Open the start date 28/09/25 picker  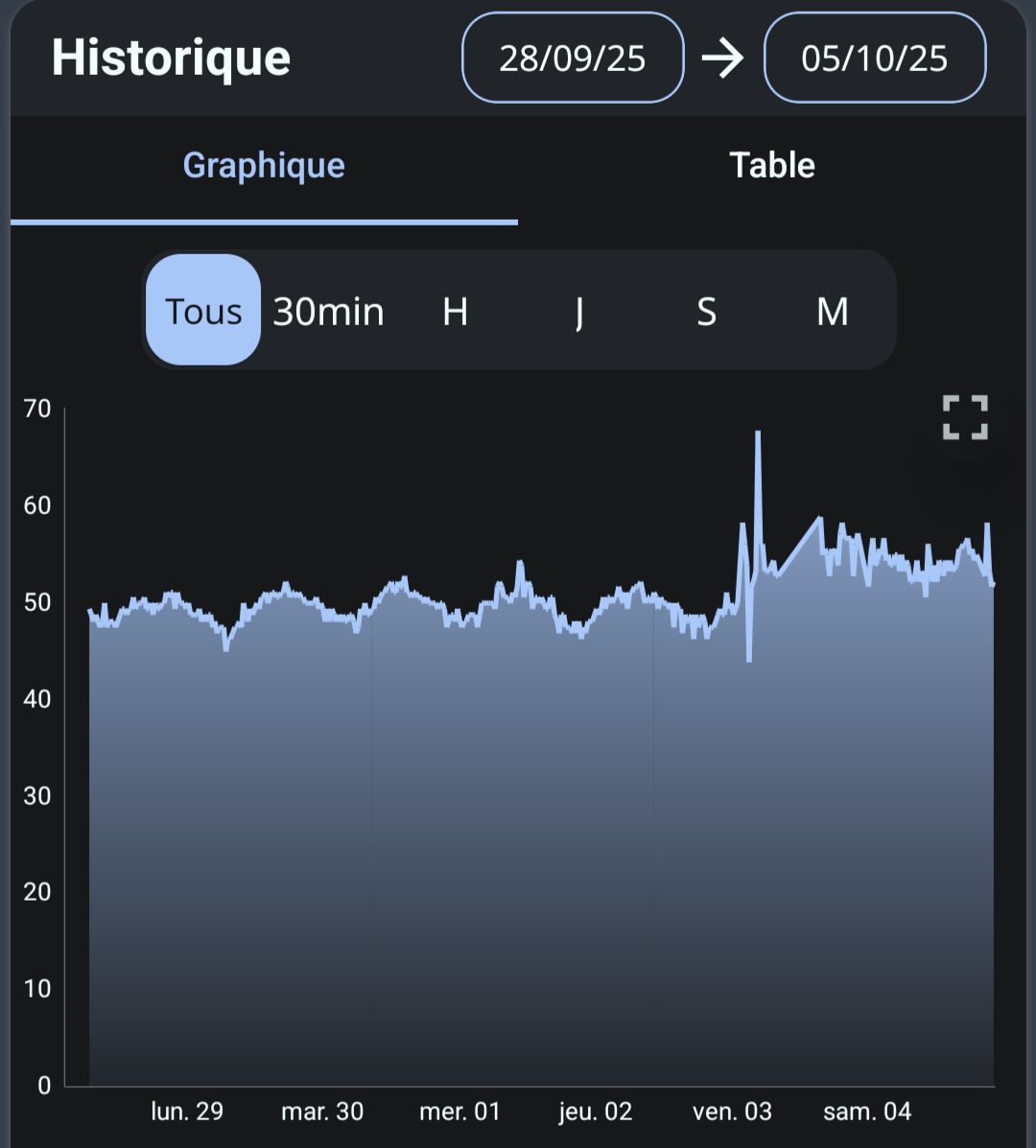(573, 59)
